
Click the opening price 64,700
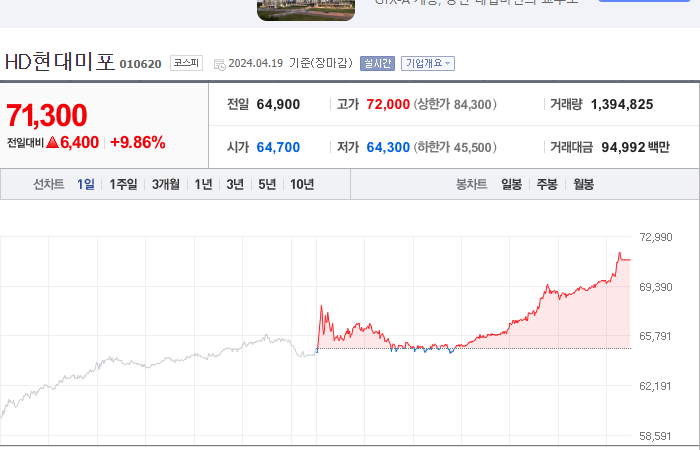tap(278, 147)
